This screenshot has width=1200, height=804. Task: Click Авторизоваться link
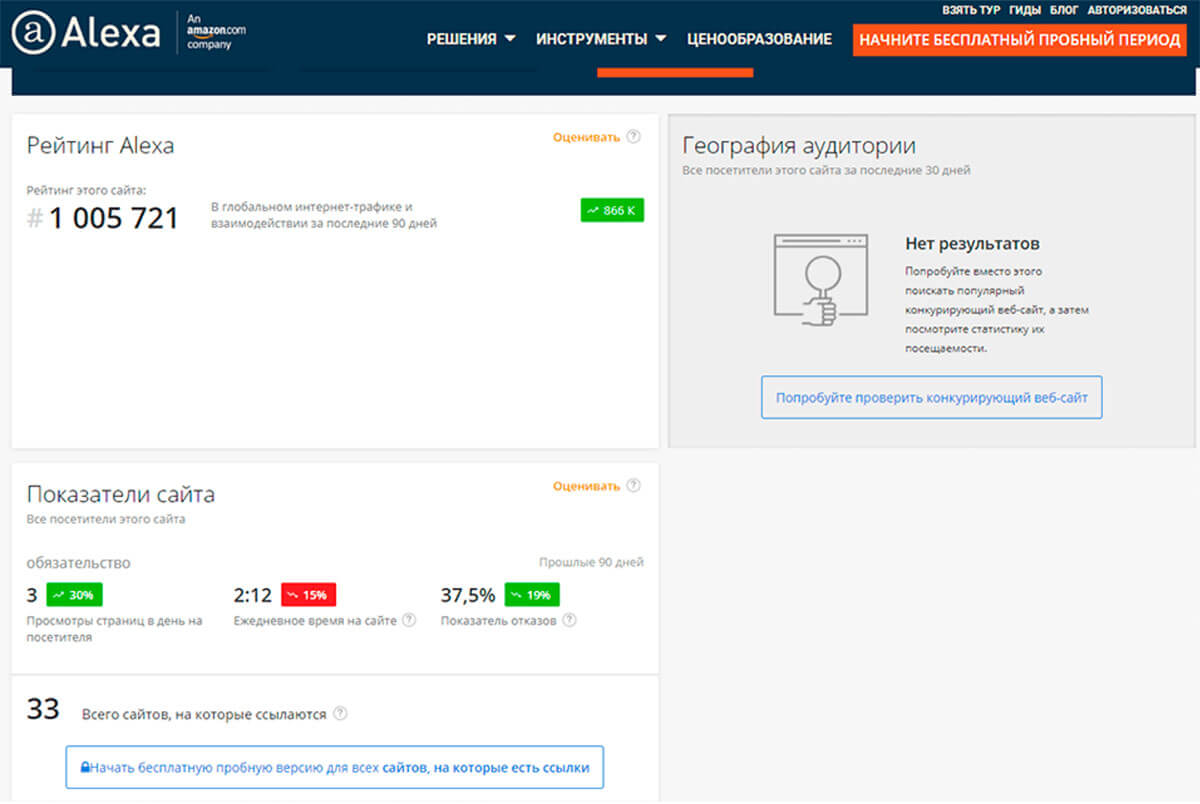pos(1140,9)
